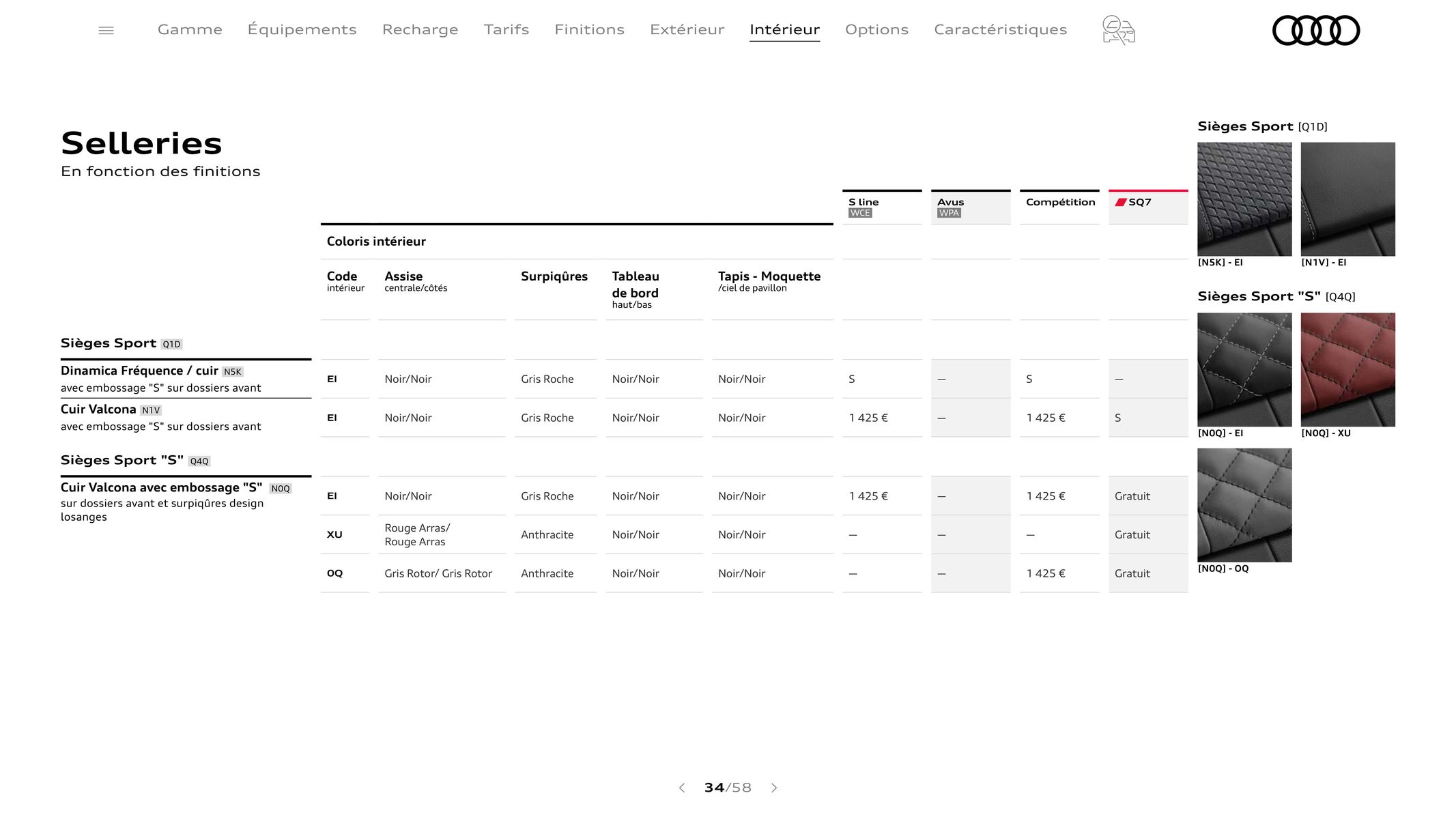Click the WCE code badge
The image size is (1456, 819).
pos(860,213)
